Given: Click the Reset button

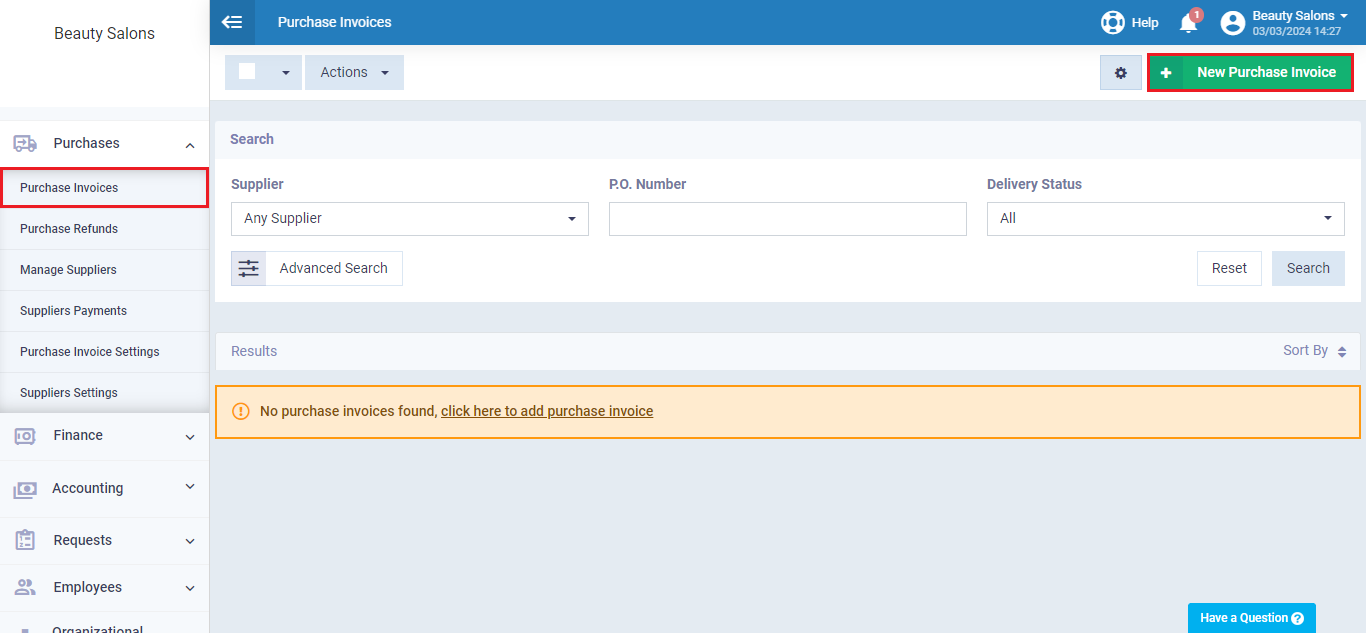Looking at the screenshot, I should (1229, 268).
